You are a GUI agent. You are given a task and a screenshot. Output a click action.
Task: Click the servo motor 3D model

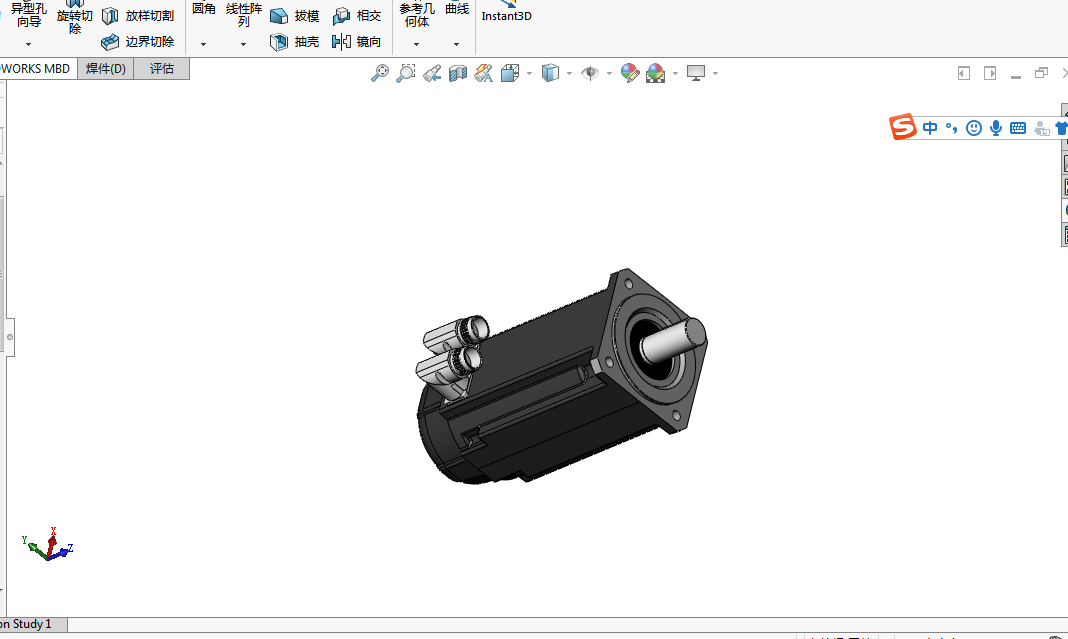point(563,377)
